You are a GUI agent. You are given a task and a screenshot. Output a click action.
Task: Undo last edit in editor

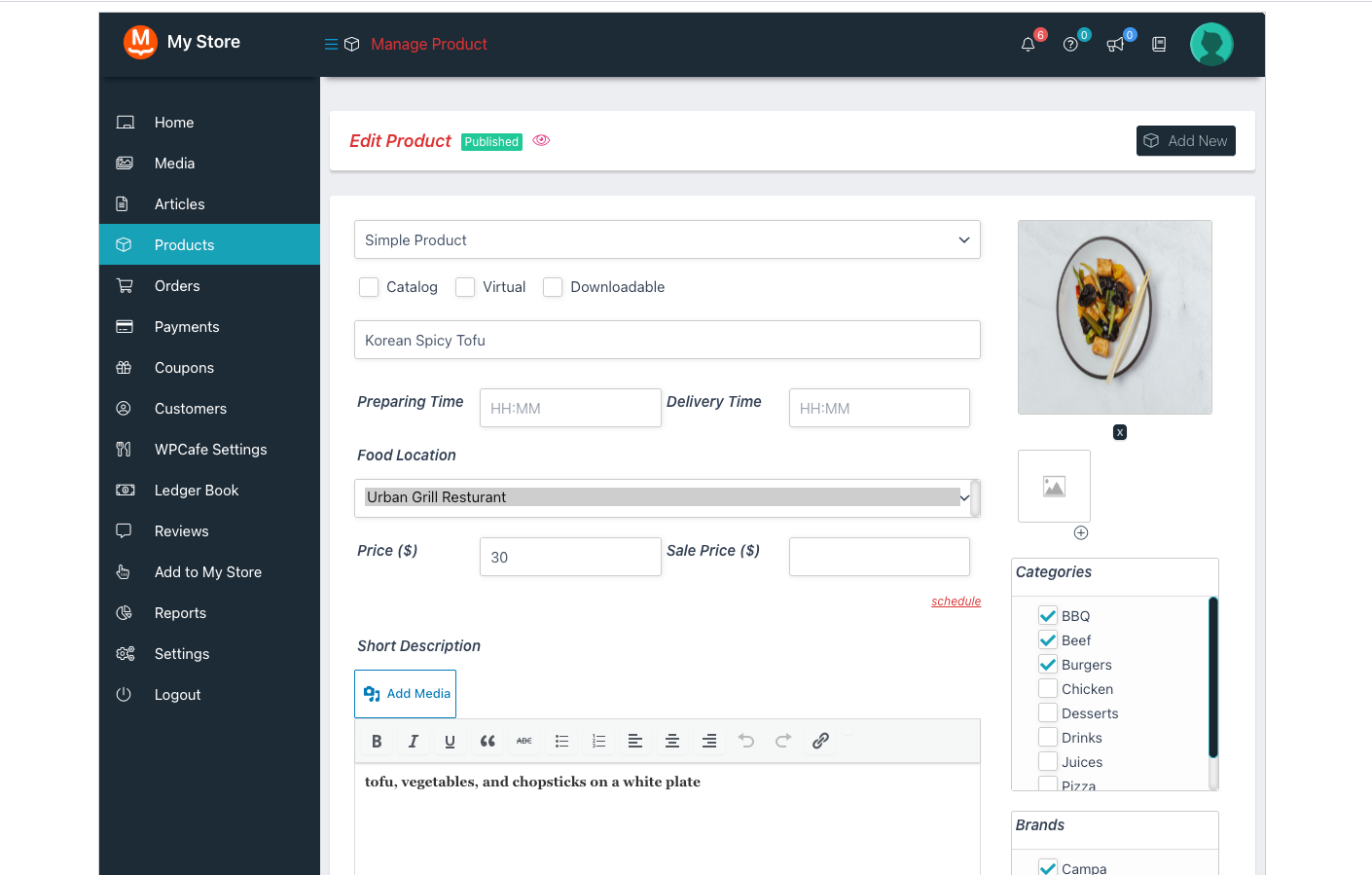[746, 741]
